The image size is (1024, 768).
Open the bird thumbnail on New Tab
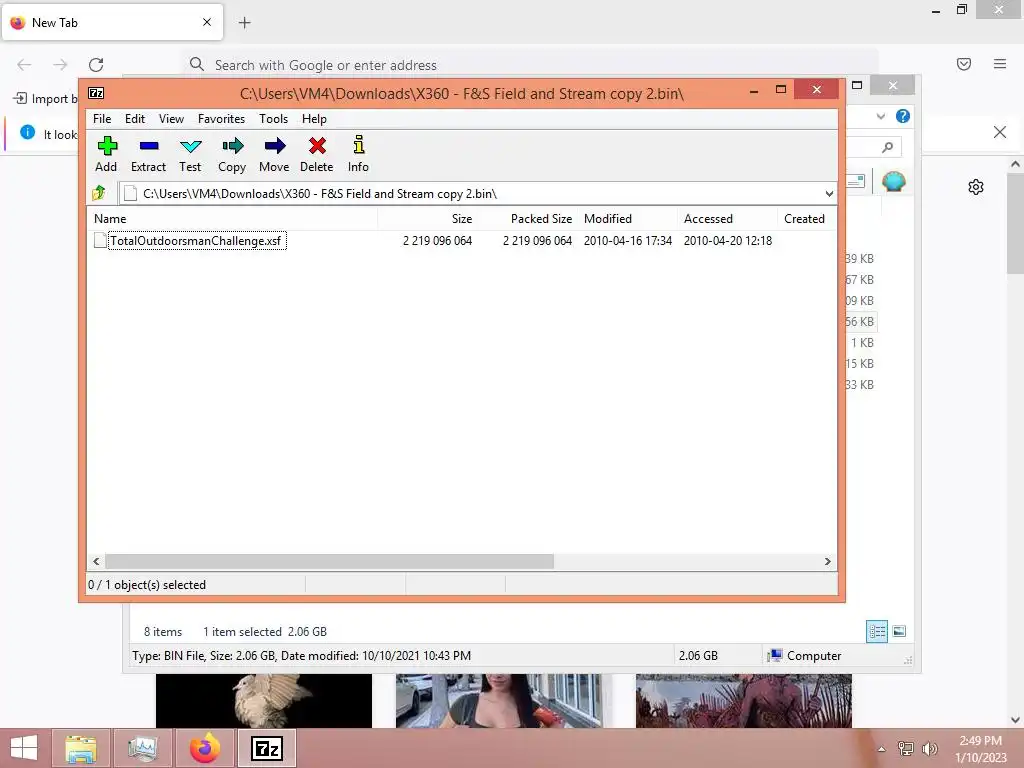pyautogui.click(x=264, y=701)
